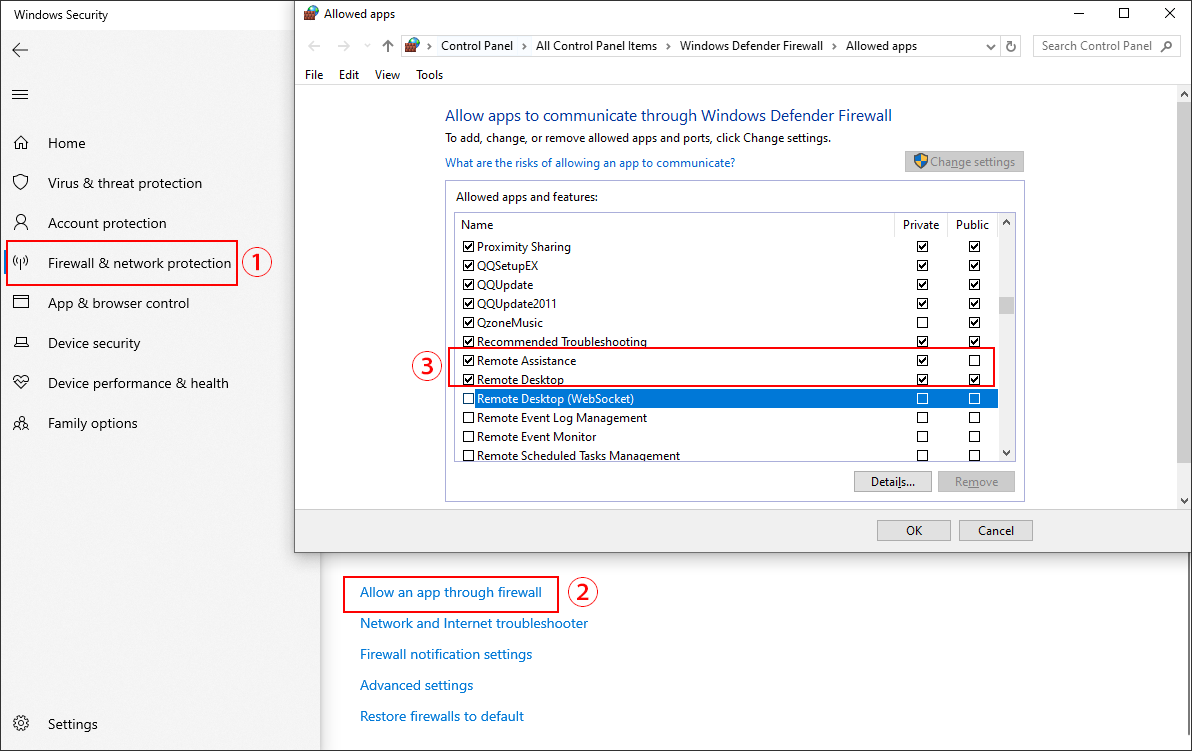Toggle QQUpdate Public checkbox
This screenshot has height=751, width=1192.
click(974, 284)
